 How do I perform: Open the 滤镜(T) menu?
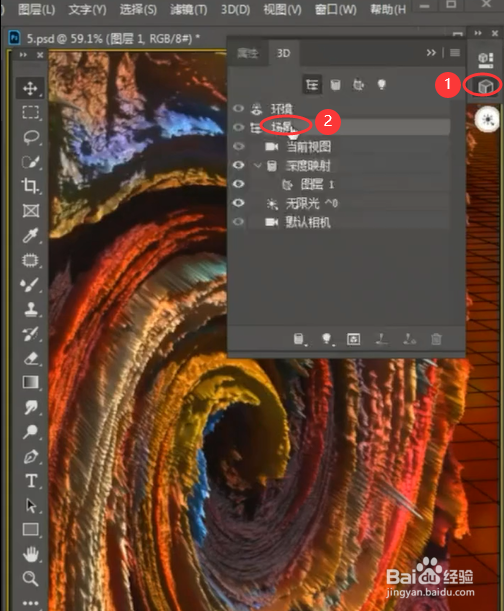(189, 9)
